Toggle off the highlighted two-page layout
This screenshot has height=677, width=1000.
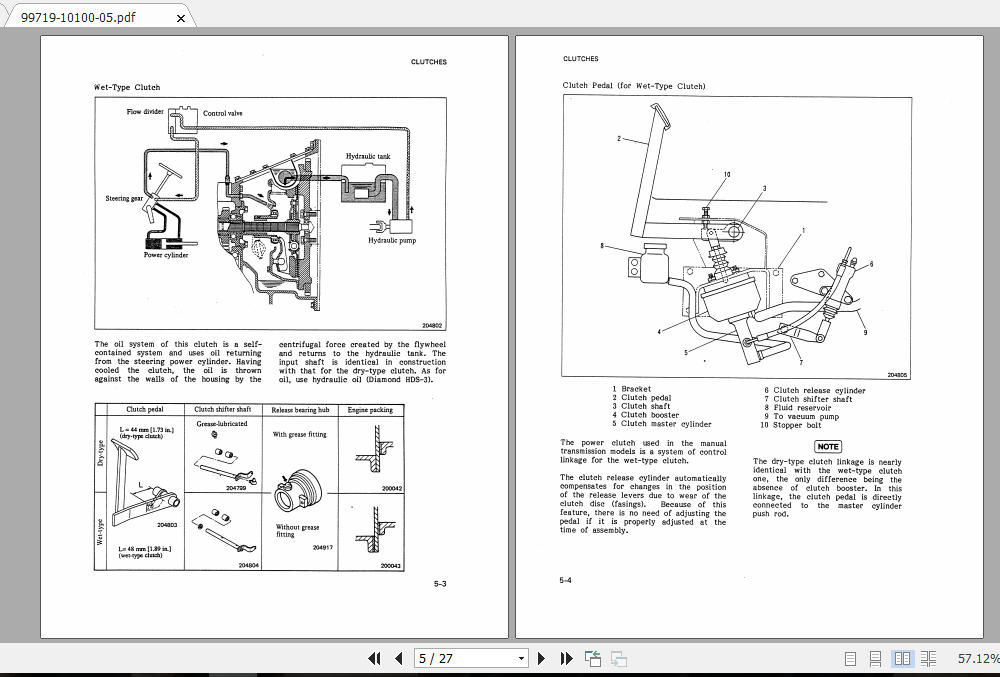coord(902,658)
